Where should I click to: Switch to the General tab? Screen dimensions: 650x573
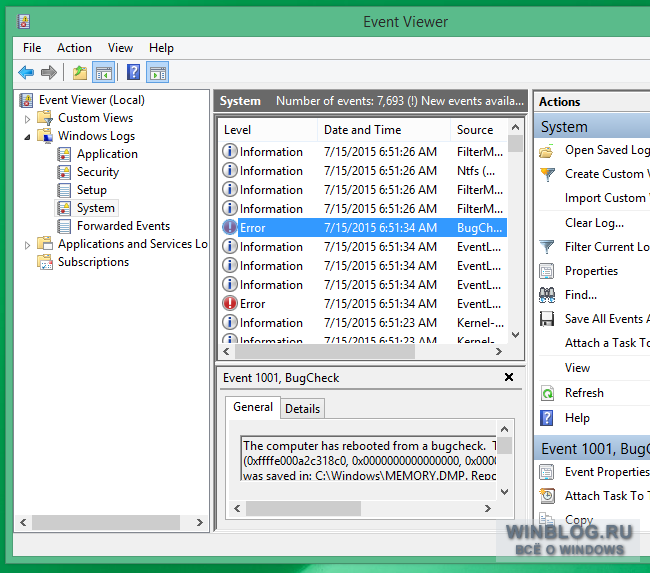coord(253,407)
